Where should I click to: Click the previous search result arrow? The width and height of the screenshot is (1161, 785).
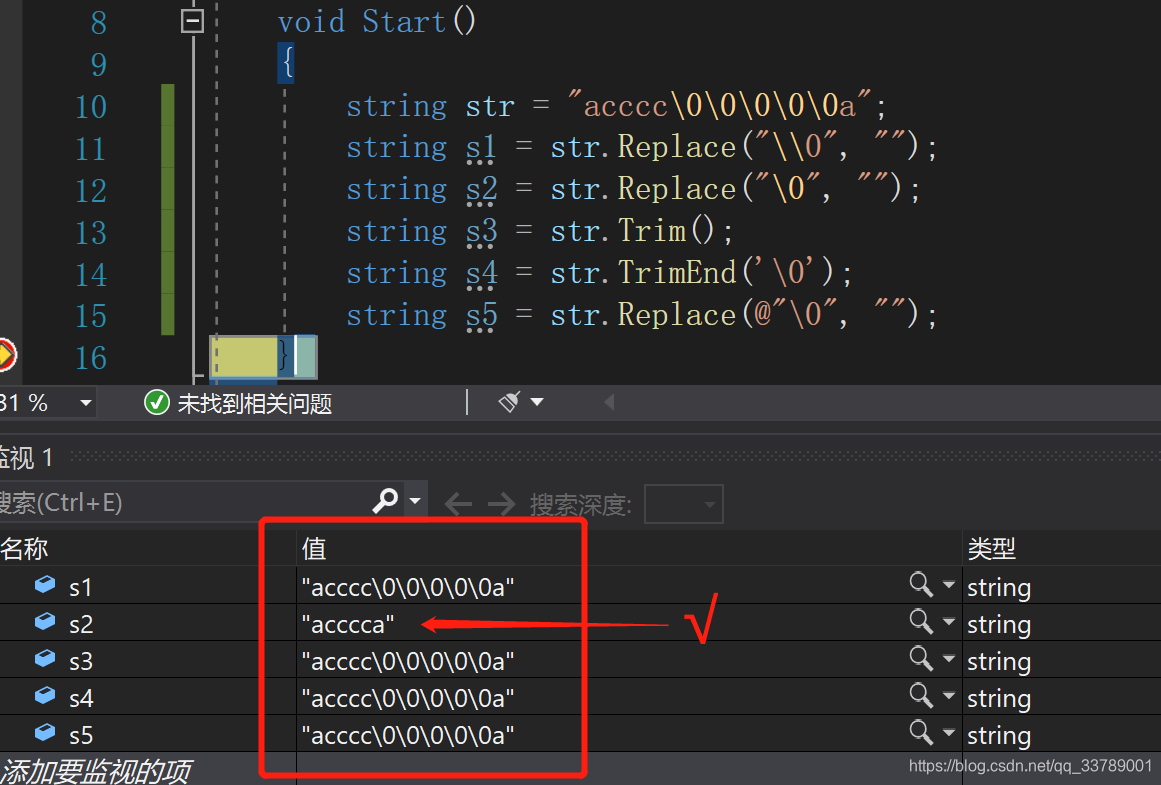pyautogui.click(x=458, y=504)
